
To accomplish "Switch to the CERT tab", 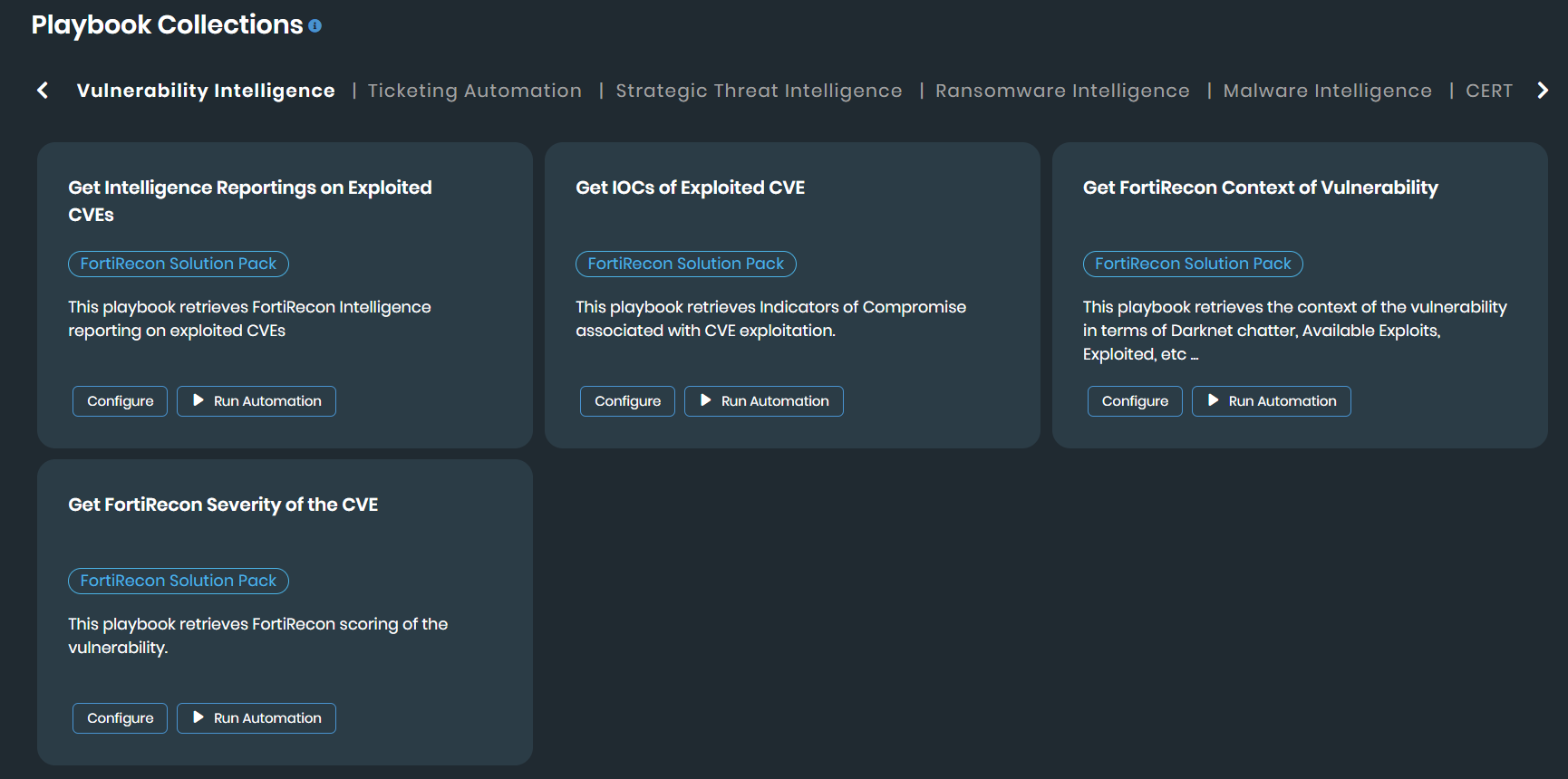I will point(1488,91).
